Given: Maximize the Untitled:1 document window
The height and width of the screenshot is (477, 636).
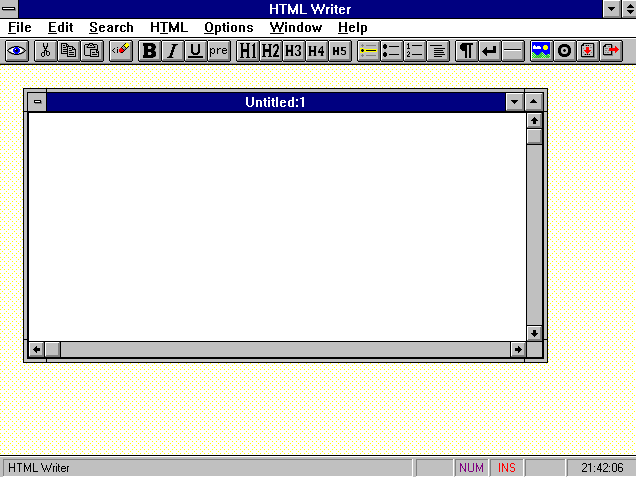Looking at the screenshot, I should 533,102.
